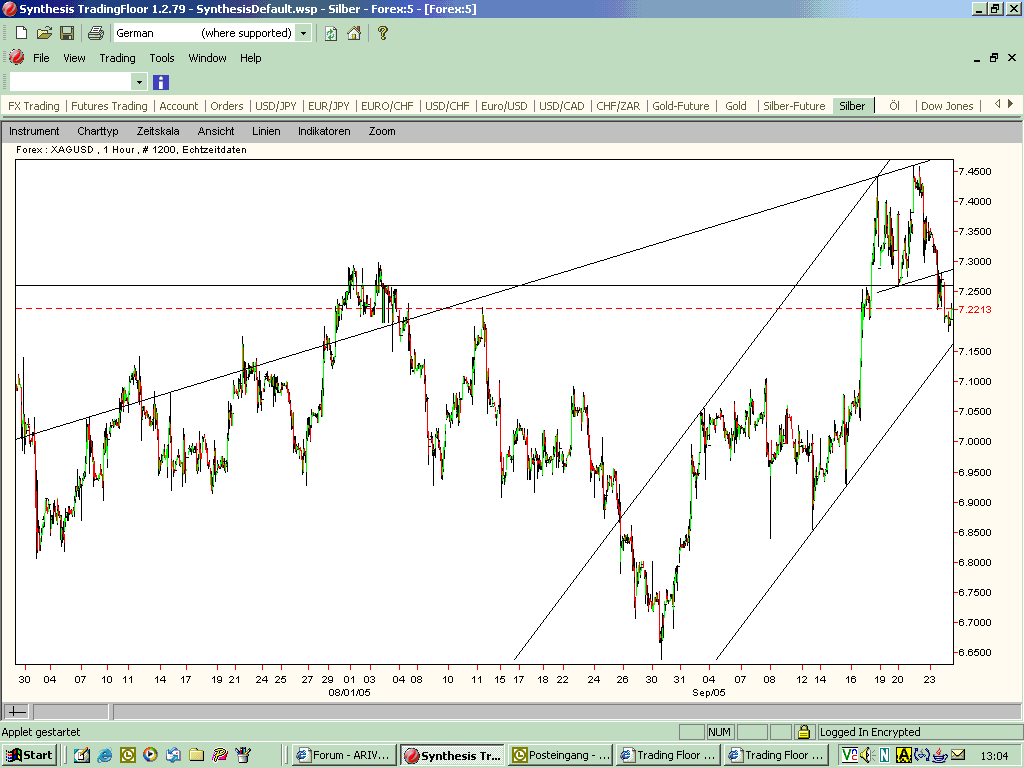The image size is (1024, 768).
Task: Select the Öl tab
Action: coord(894,106)
